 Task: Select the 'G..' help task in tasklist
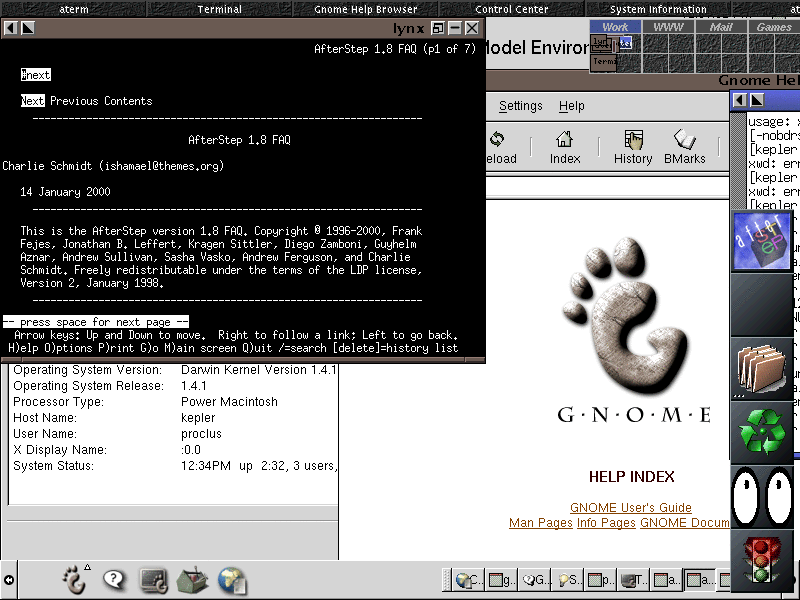point(535,580)
